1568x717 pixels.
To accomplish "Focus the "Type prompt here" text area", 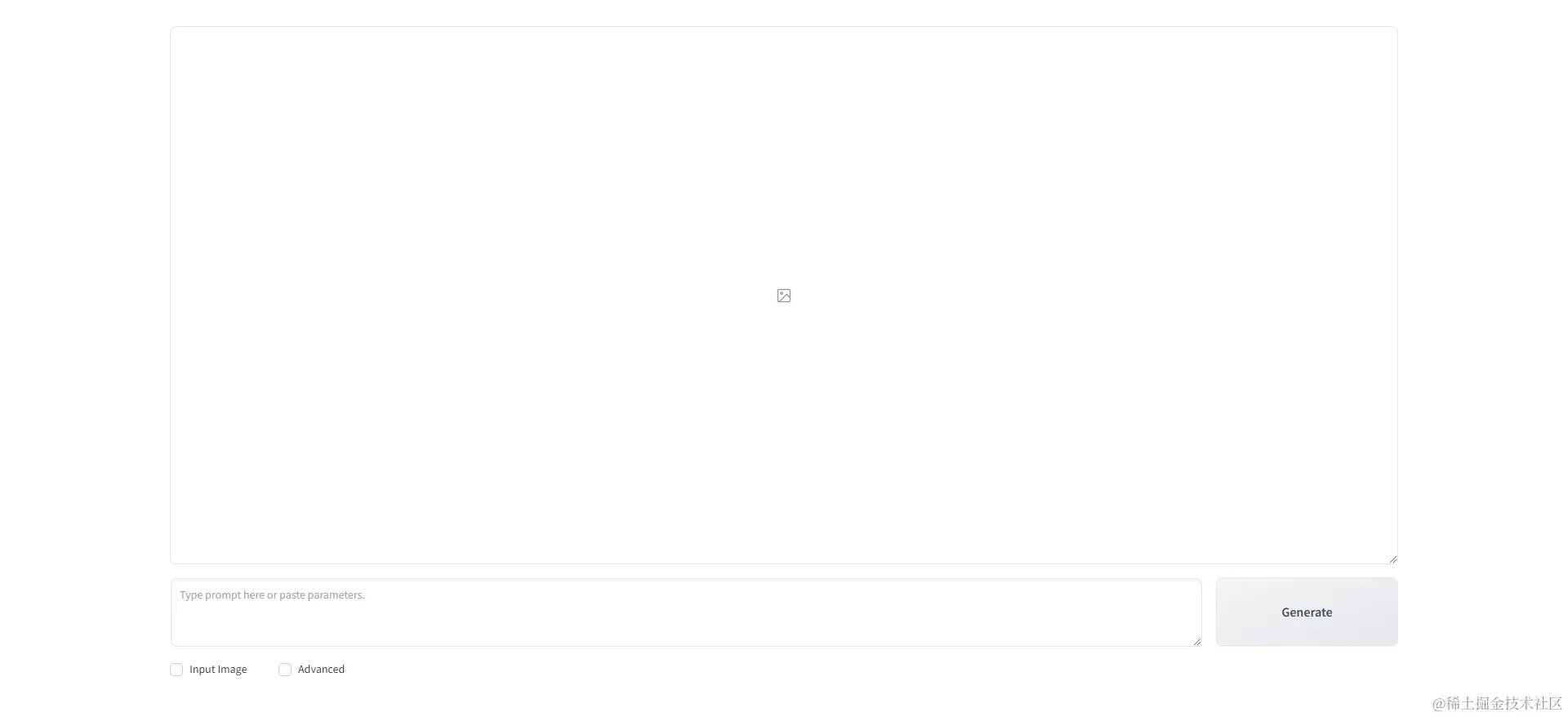I will tap(686, 612).
